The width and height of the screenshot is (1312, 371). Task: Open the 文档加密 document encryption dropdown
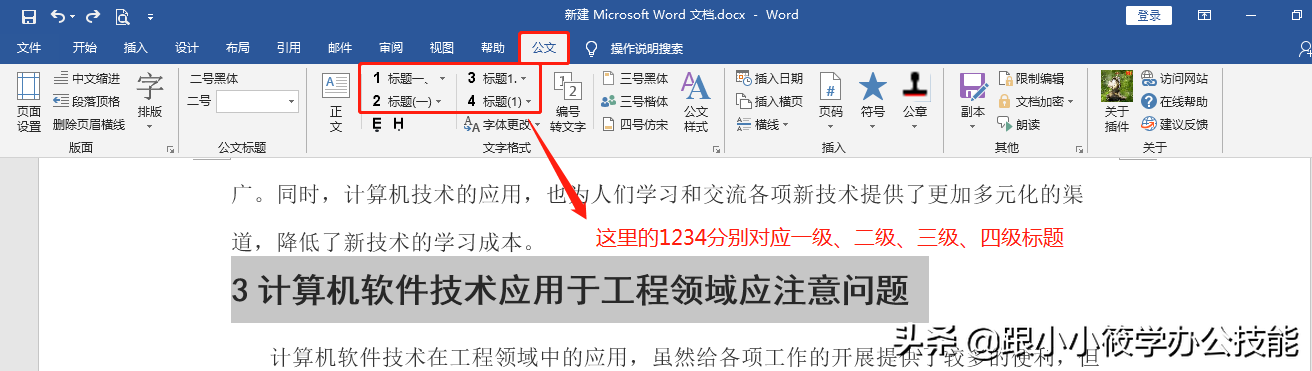tap(1035, 101)
